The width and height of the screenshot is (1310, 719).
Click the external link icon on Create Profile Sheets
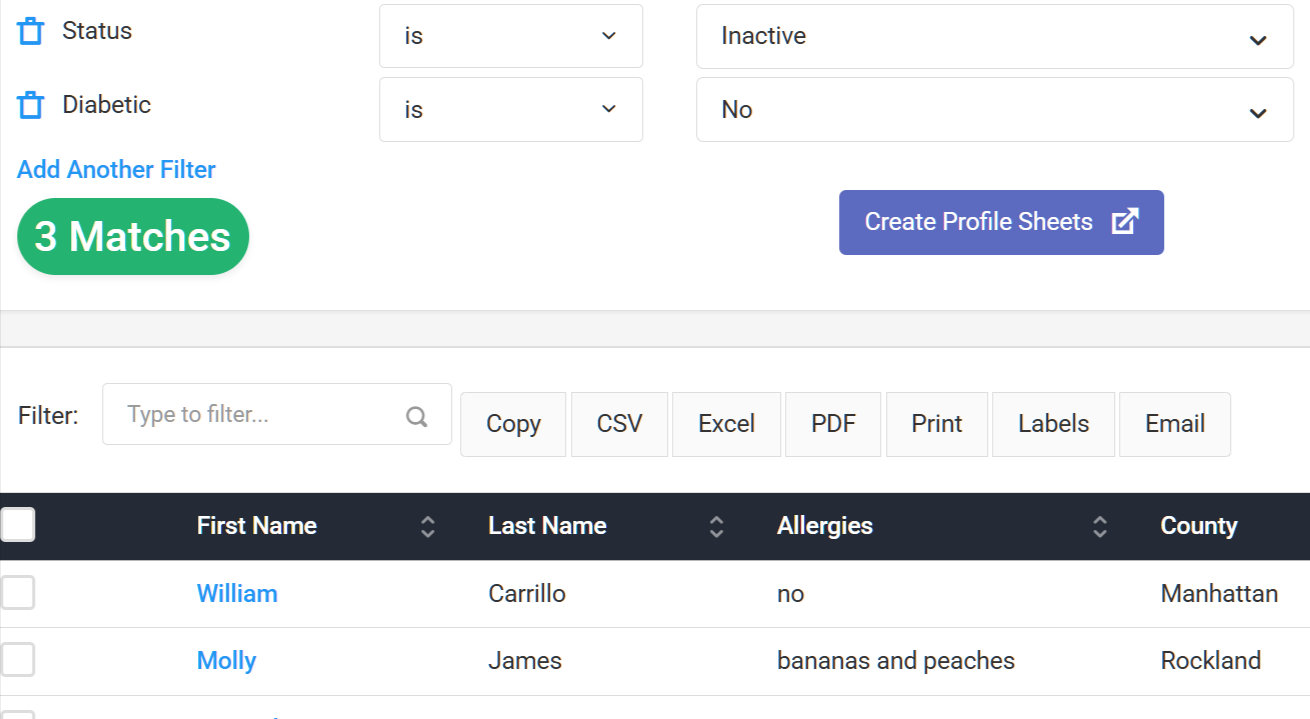[1126, 221]
